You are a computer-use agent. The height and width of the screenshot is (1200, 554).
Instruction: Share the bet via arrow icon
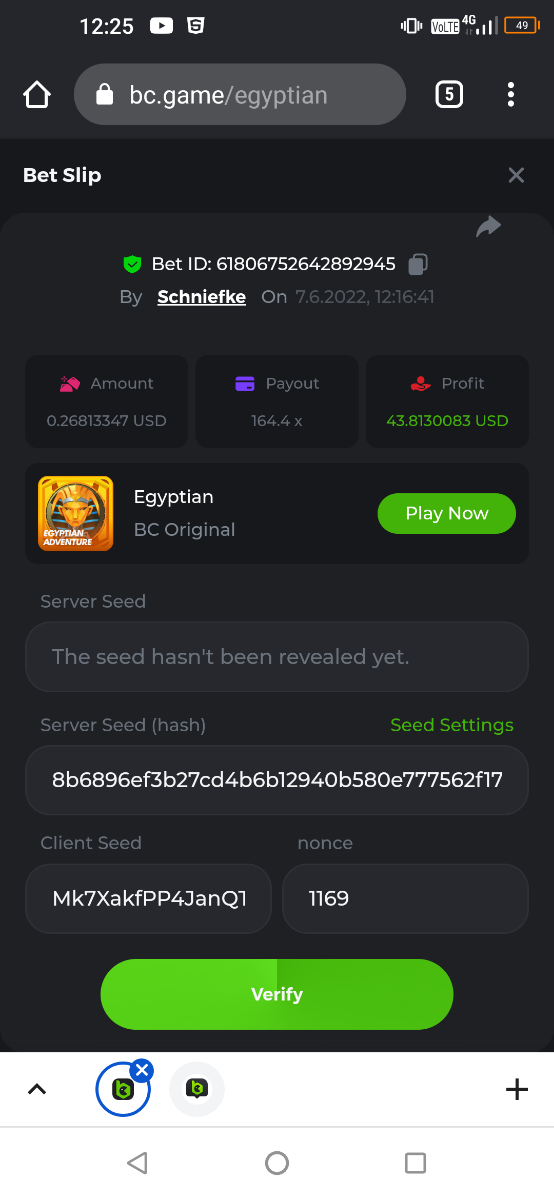click(x=488, y=227)
